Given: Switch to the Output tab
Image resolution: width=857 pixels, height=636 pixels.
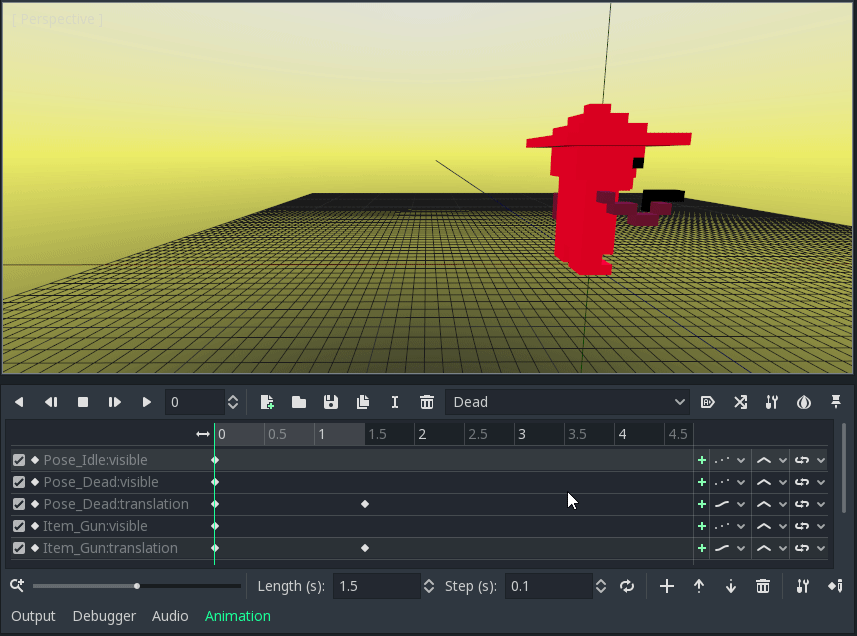Looking at the screenshot, I should pos(33,616).
